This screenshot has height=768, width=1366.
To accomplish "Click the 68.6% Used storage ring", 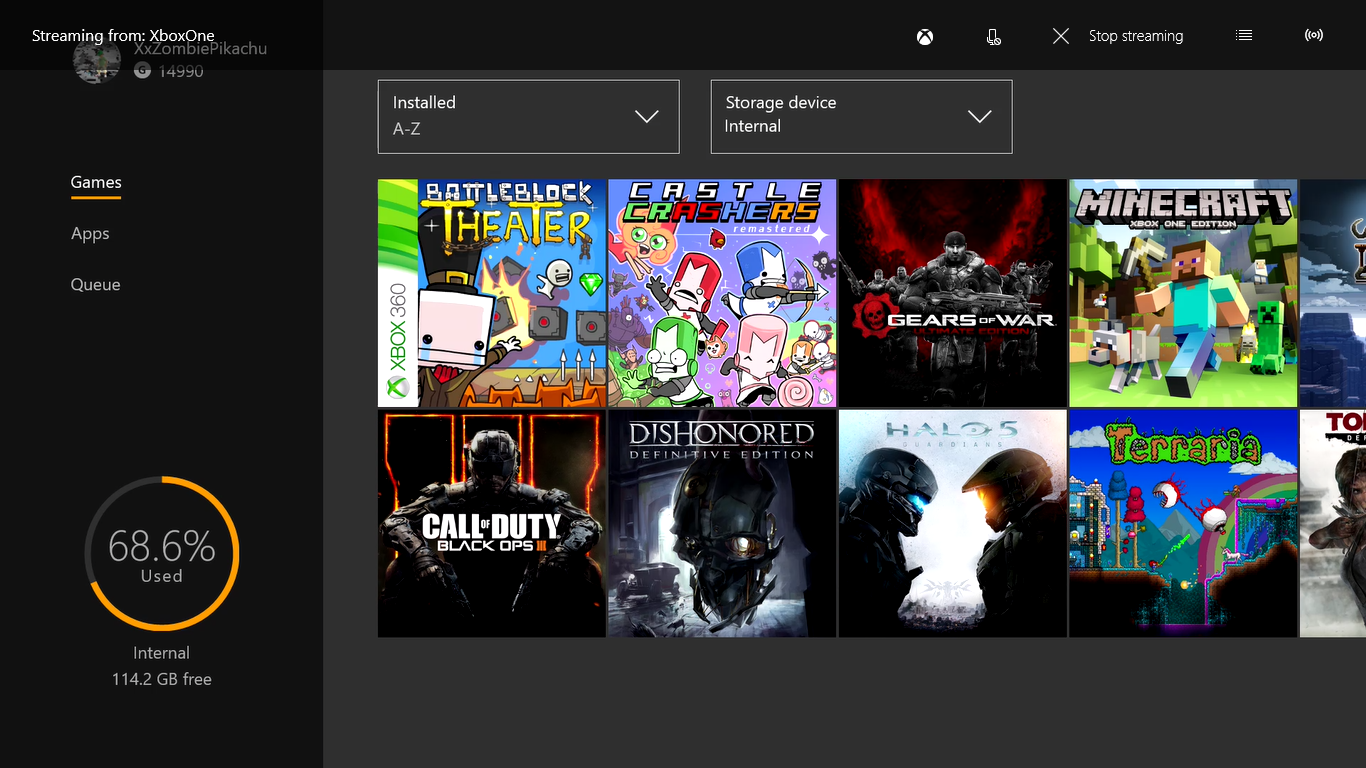I will [x=161, y=554].
